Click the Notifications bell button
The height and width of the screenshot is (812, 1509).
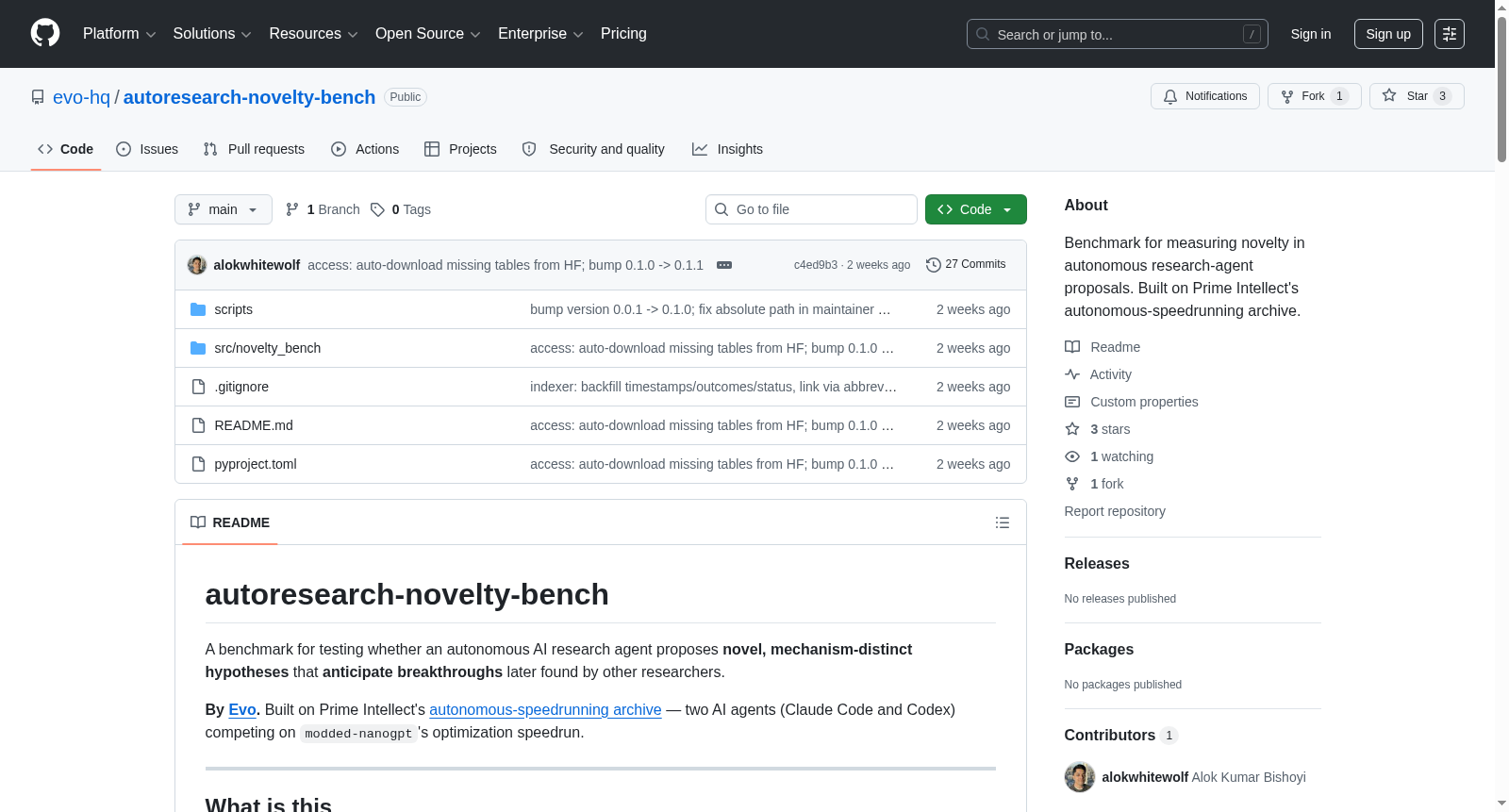click(x=1205, y=96)
